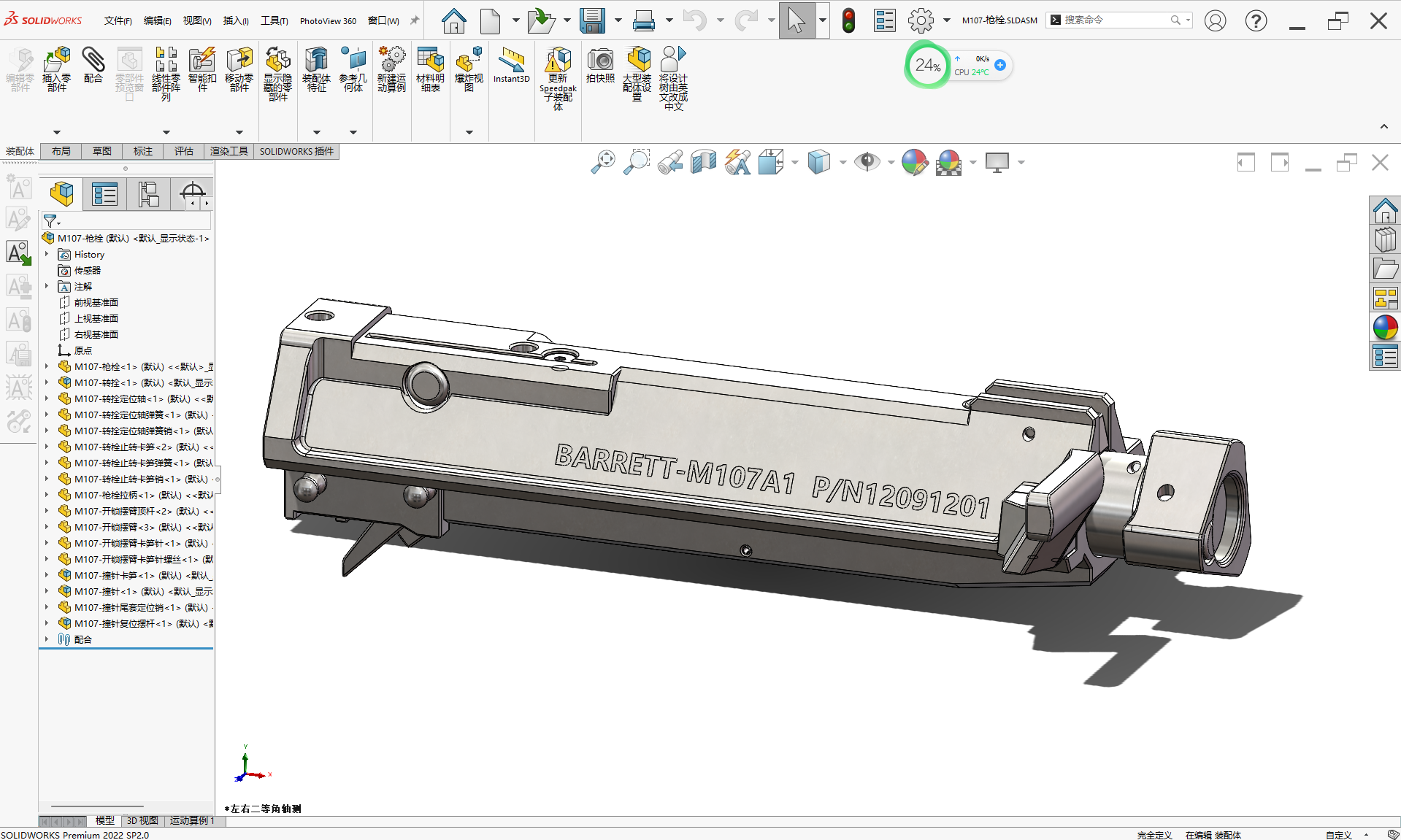This screenshot has height=840, width=1401.
Task: Toggle Large Assembly Settings (大型装配体设置)
Action: (x=637, y=73)
